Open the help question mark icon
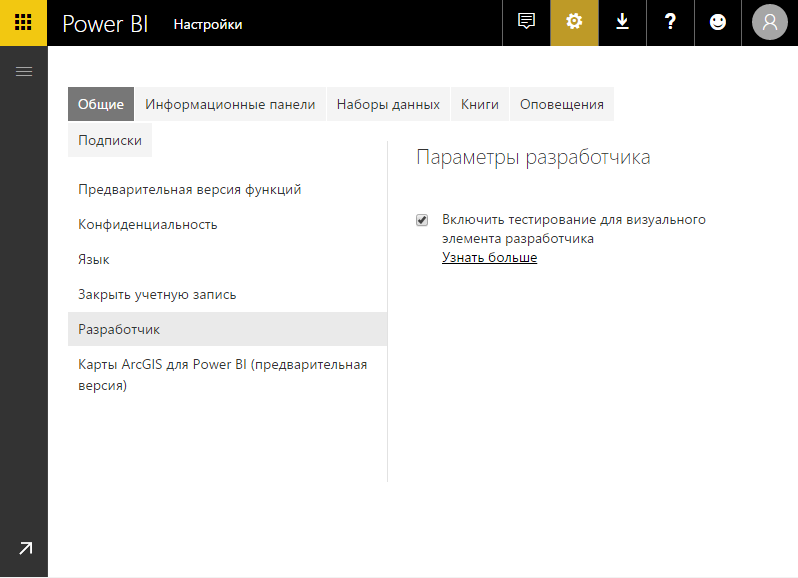Image resolution: width=798 pixels, height=578 pixels. coord(670,22)
